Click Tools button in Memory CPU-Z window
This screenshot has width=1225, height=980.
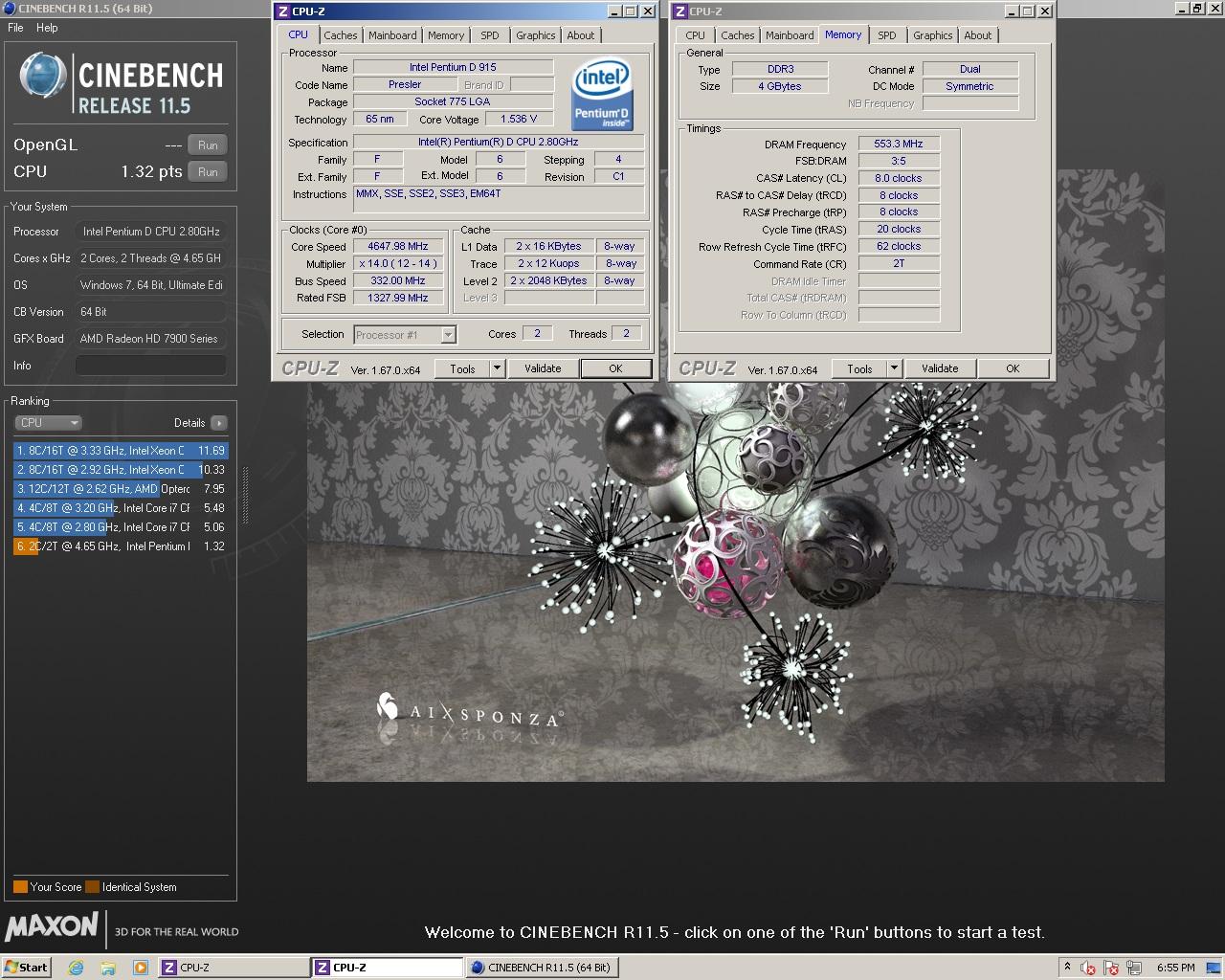pos(859,368)
